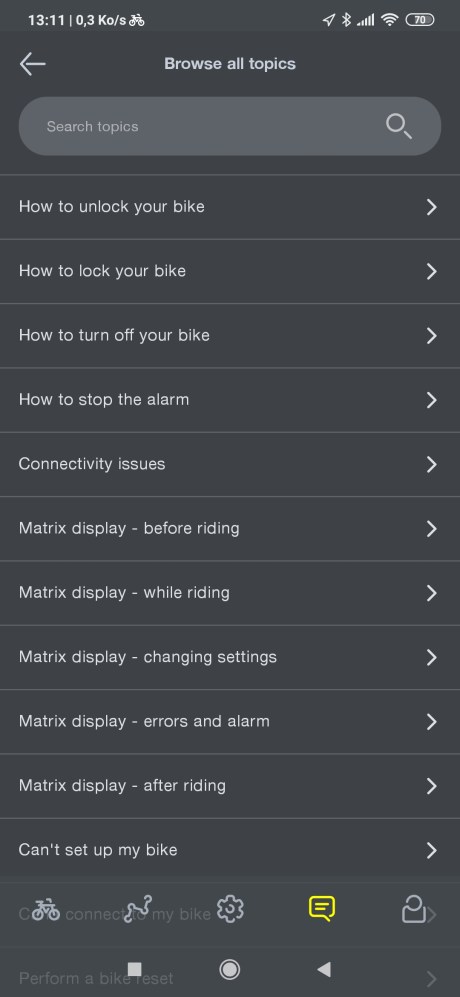Expand chevron for How to unlock your bike

(x=431, y=207)
